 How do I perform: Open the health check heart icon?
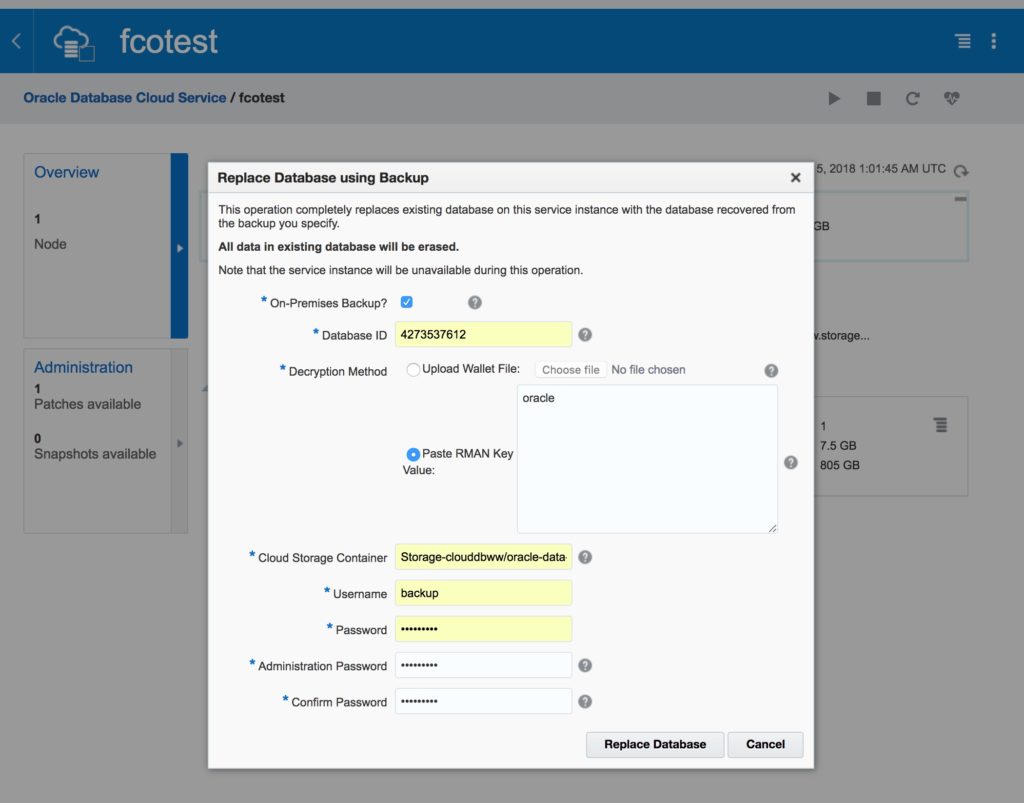tap(951, 98)
